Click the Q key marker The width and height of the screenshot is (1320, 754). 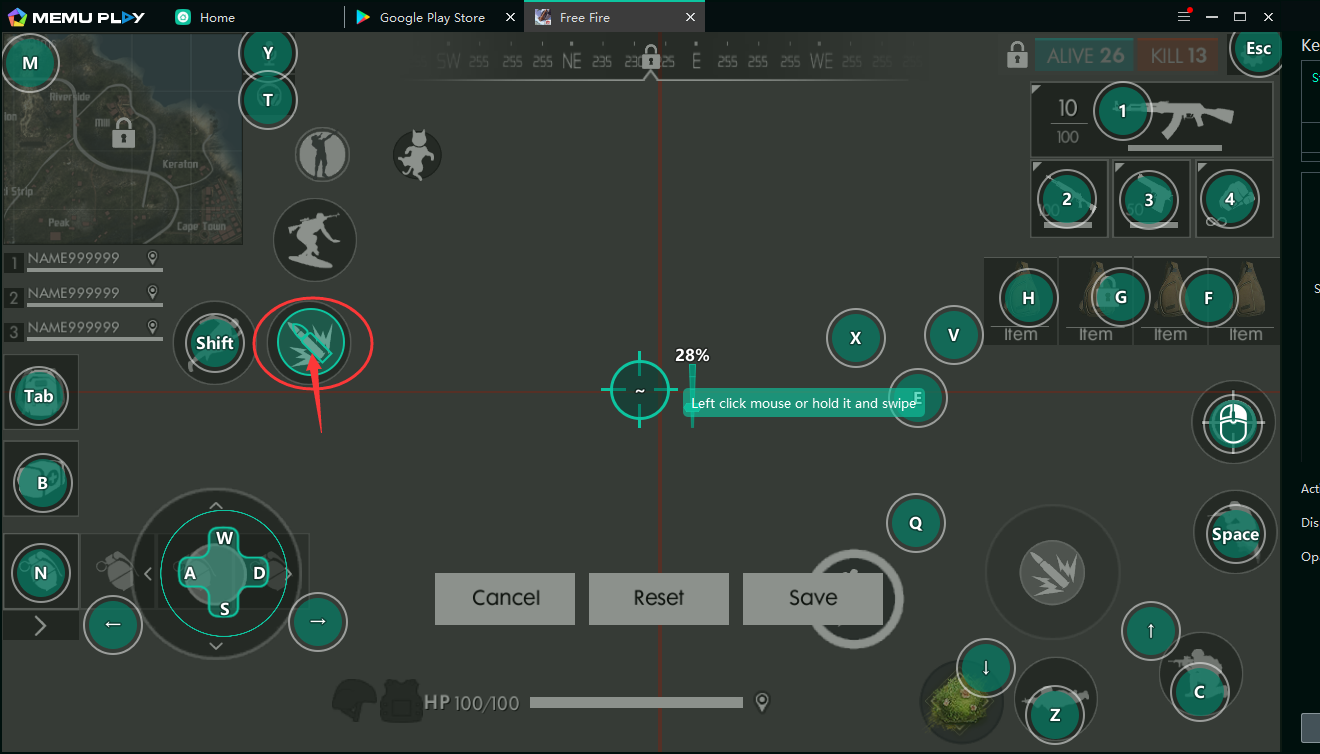click(x=915, y=523)
